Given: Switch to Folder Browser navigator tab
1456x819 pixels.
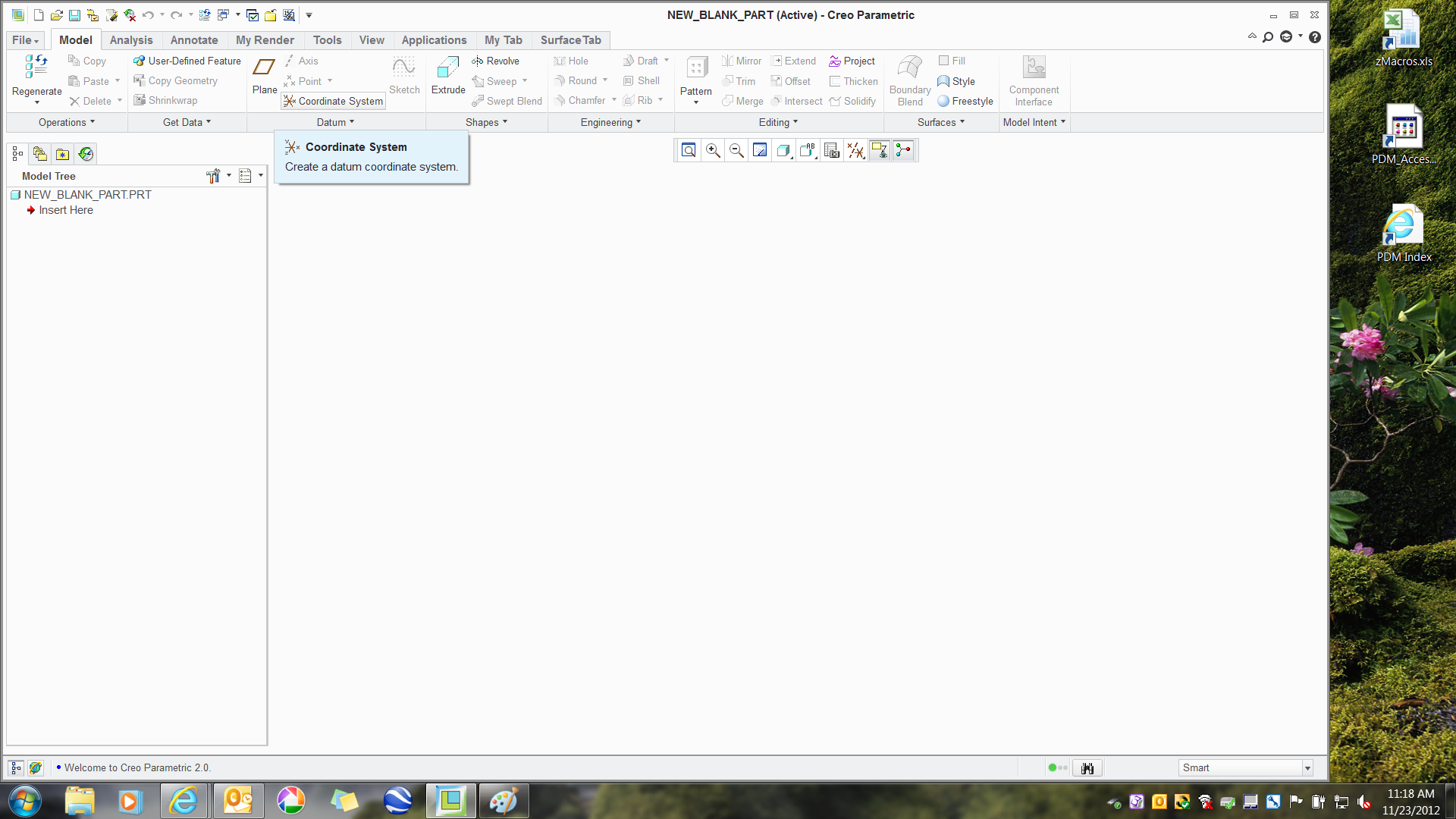Looking at the screenshot, I should (x=40, y=154).
